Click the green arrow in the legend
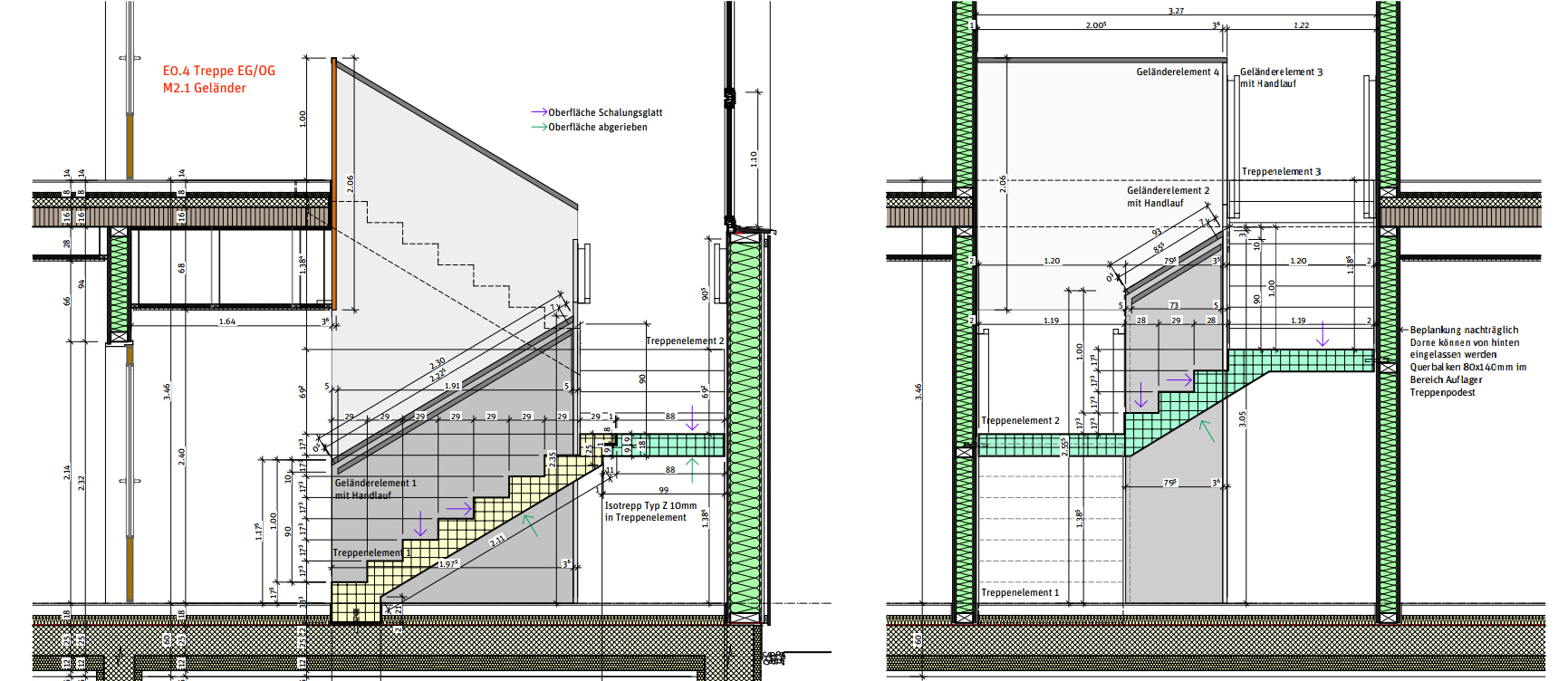 tap(539, 127)
